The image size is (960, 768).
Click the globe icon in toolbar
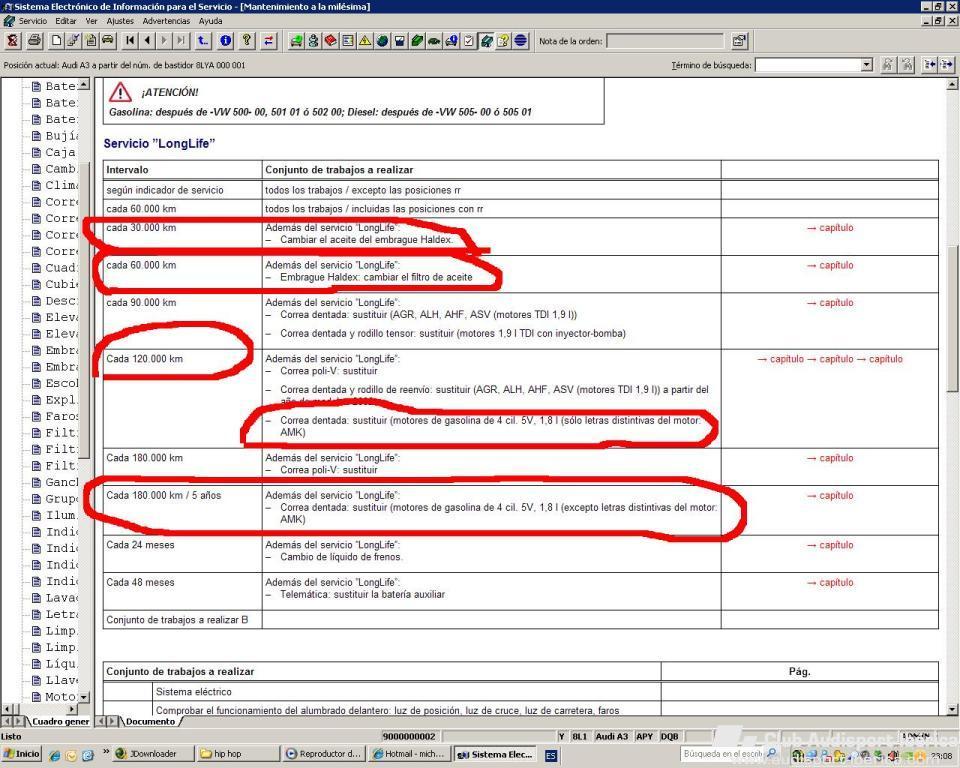[382, 41]
